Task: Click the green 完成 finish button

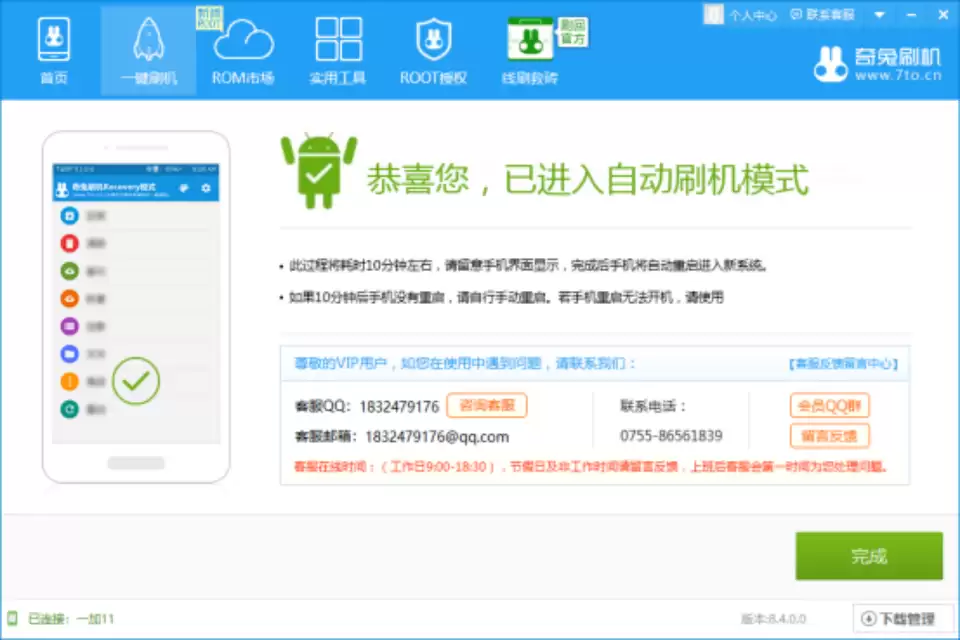Action: (x=868, y=556)
